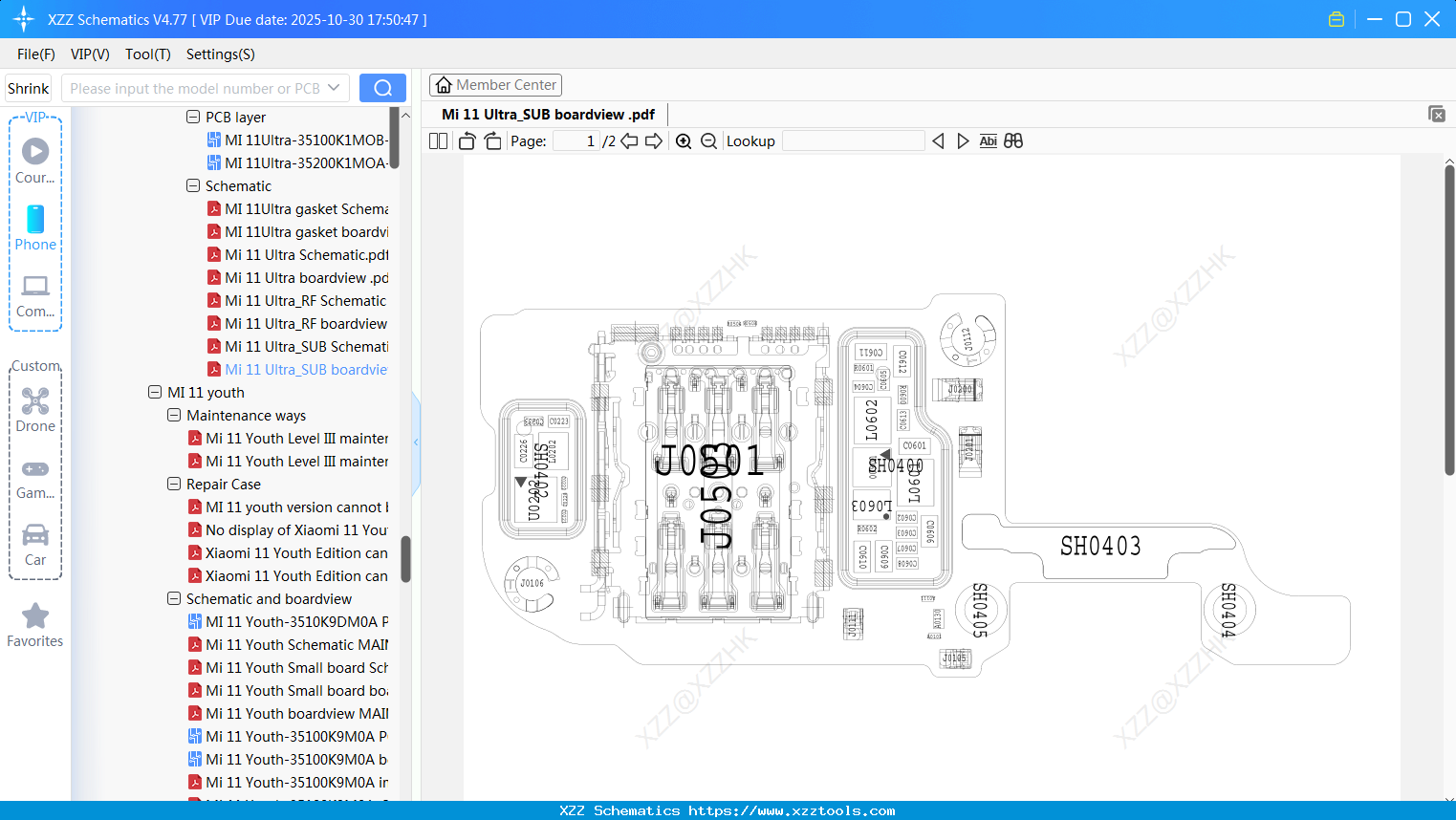Activate the Favorites star in the sidebar

point(34,616)
